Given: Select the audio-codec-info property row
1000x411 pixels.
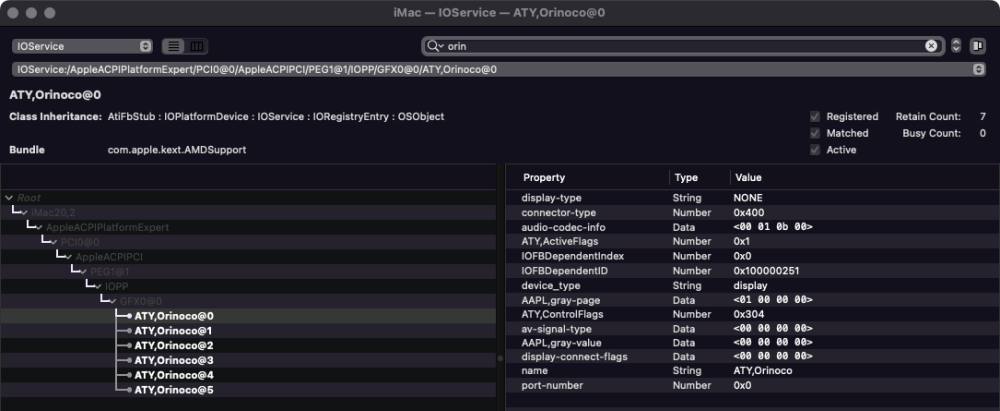Looking at the screenshot, I should click(753, 227).
